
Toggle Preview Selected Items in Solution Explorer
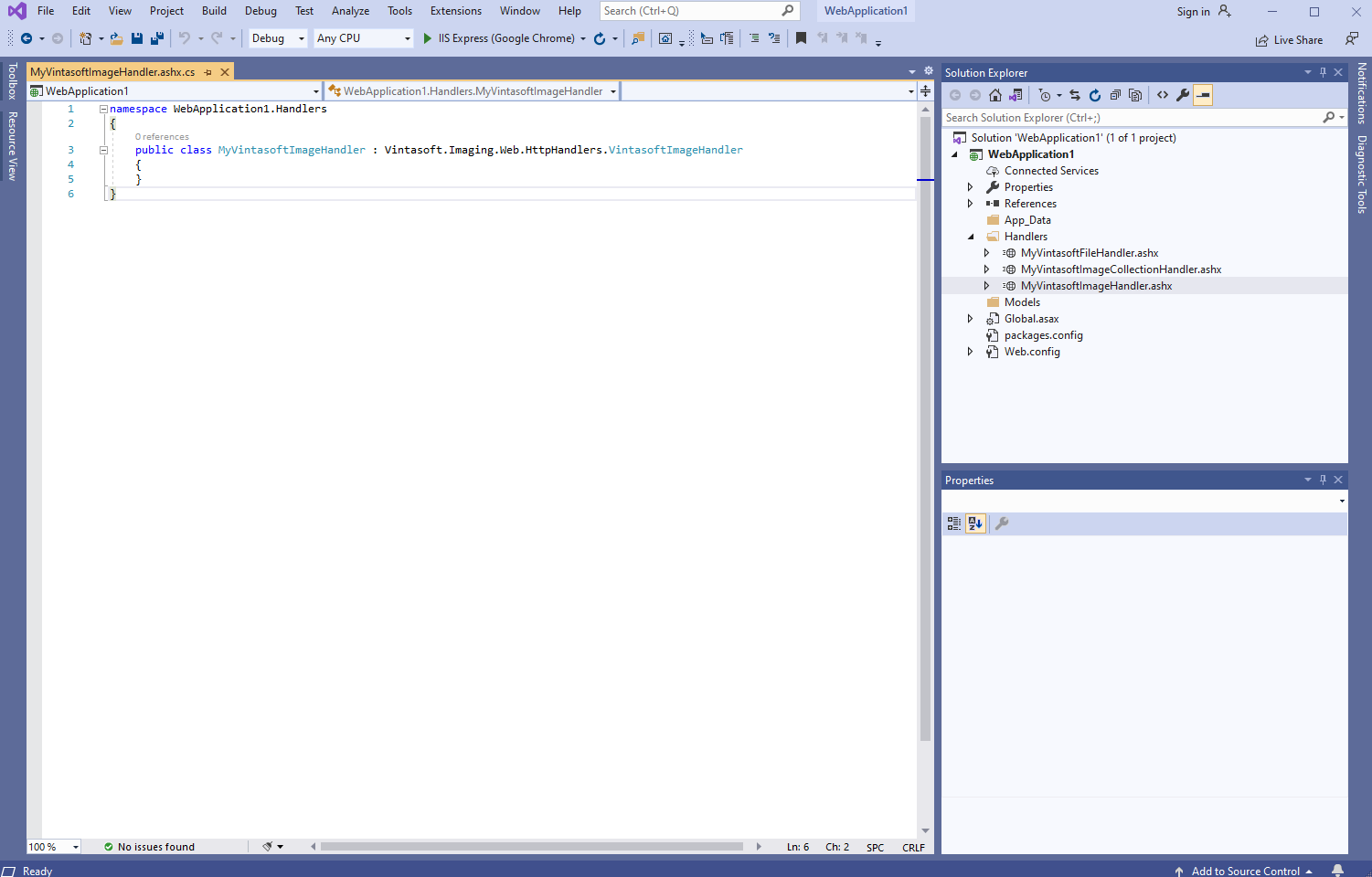1203,95
